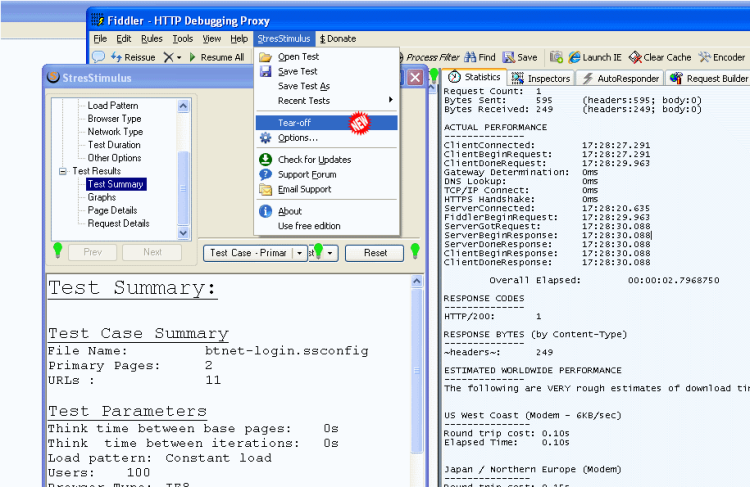The image size is (750, 487).
Task: Select the Test Summary tree item
Action: click(116, 184)
